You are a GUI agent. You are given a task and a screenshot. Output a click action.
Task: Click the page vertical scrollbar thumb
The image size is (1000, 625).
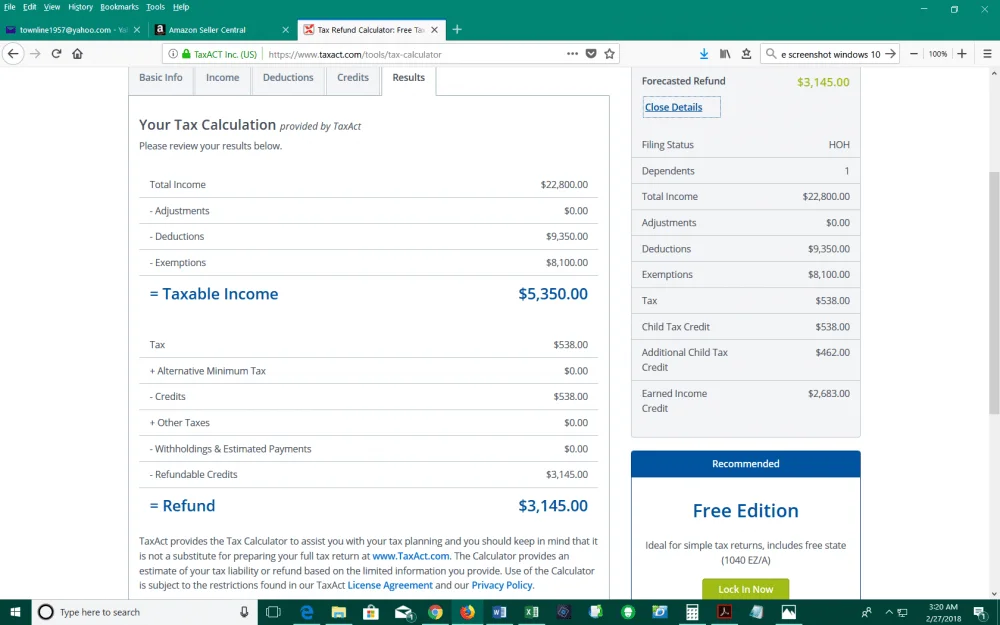pos(994,292)
